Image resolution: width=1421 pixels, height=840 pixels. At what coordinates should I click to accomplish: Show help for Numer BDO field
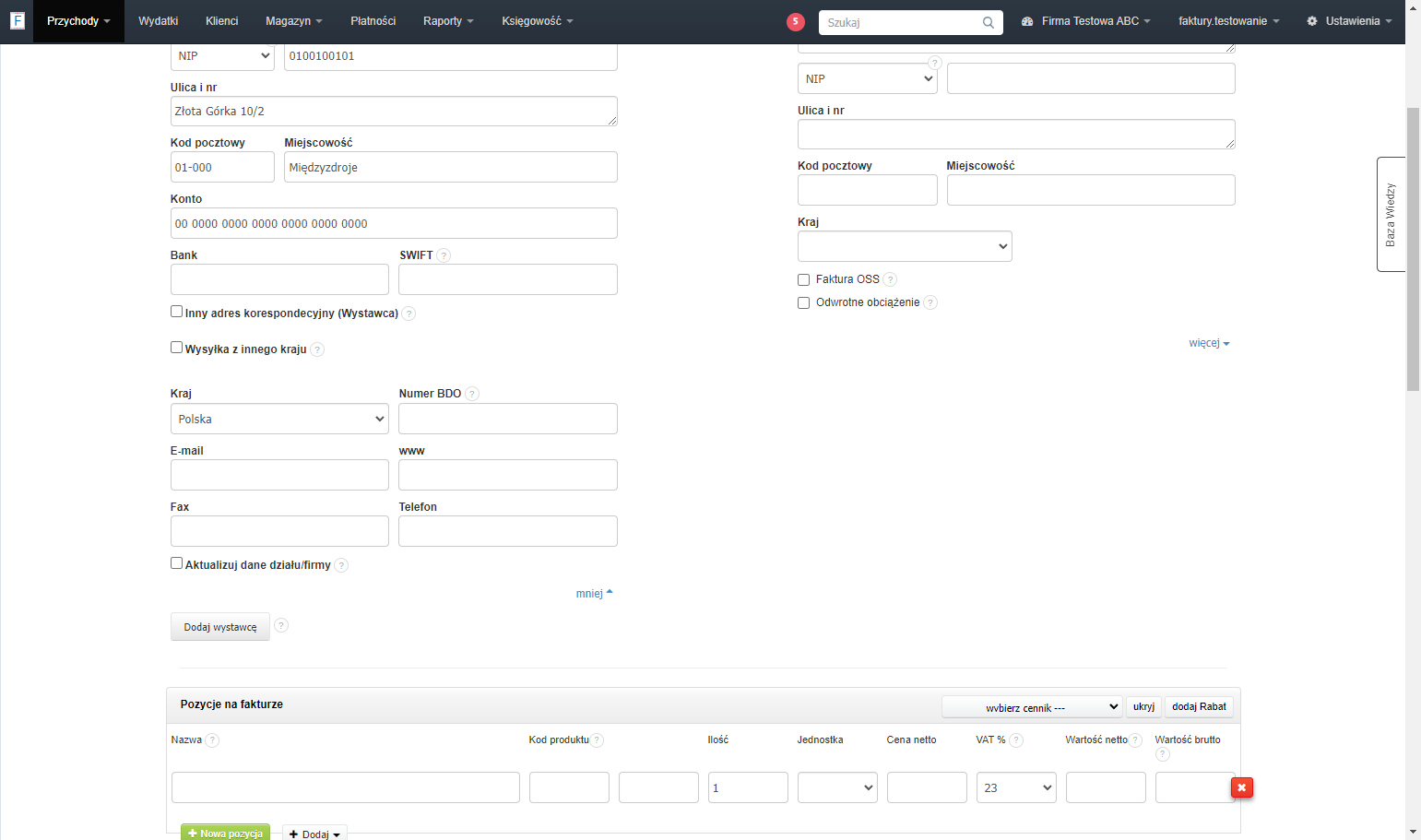coord(472,394)
